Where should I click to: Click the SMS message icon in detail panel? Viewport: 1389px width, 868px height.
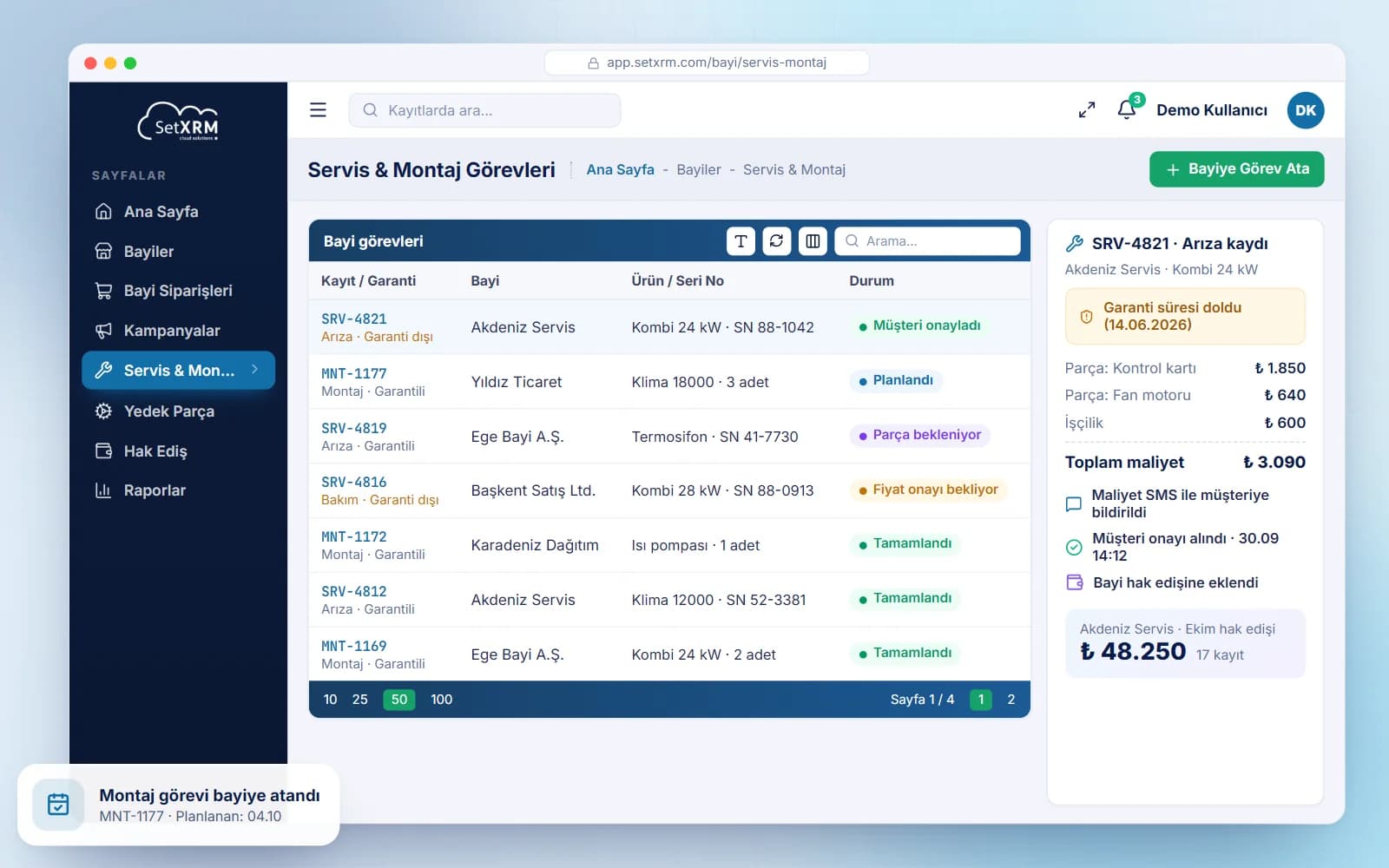(1074, 504)
